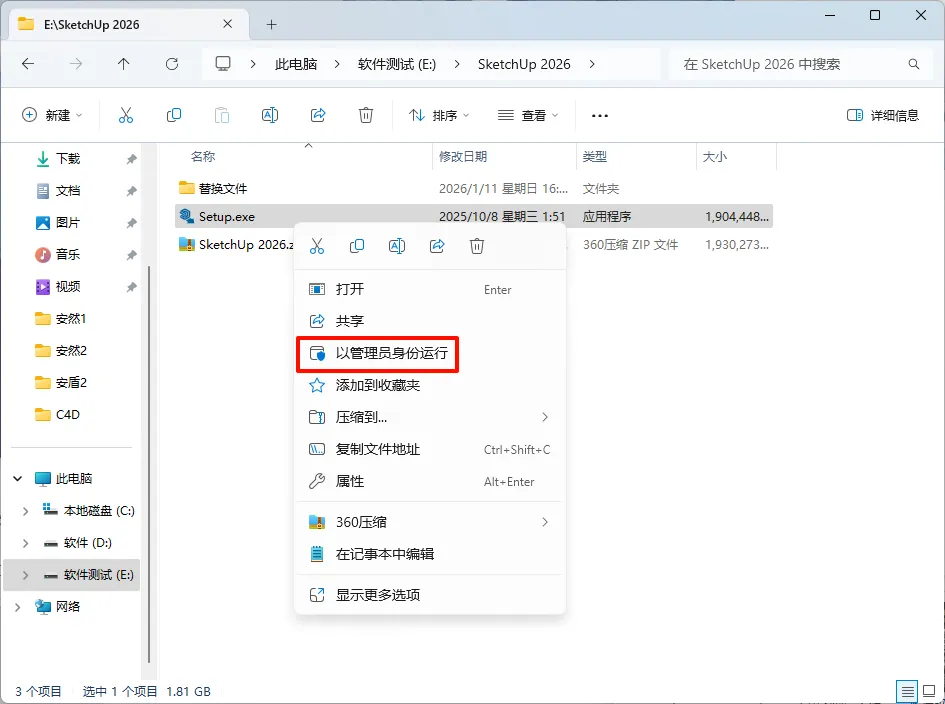Click chevron after SketchUp 2026 breadcrumb

(592, 64)
